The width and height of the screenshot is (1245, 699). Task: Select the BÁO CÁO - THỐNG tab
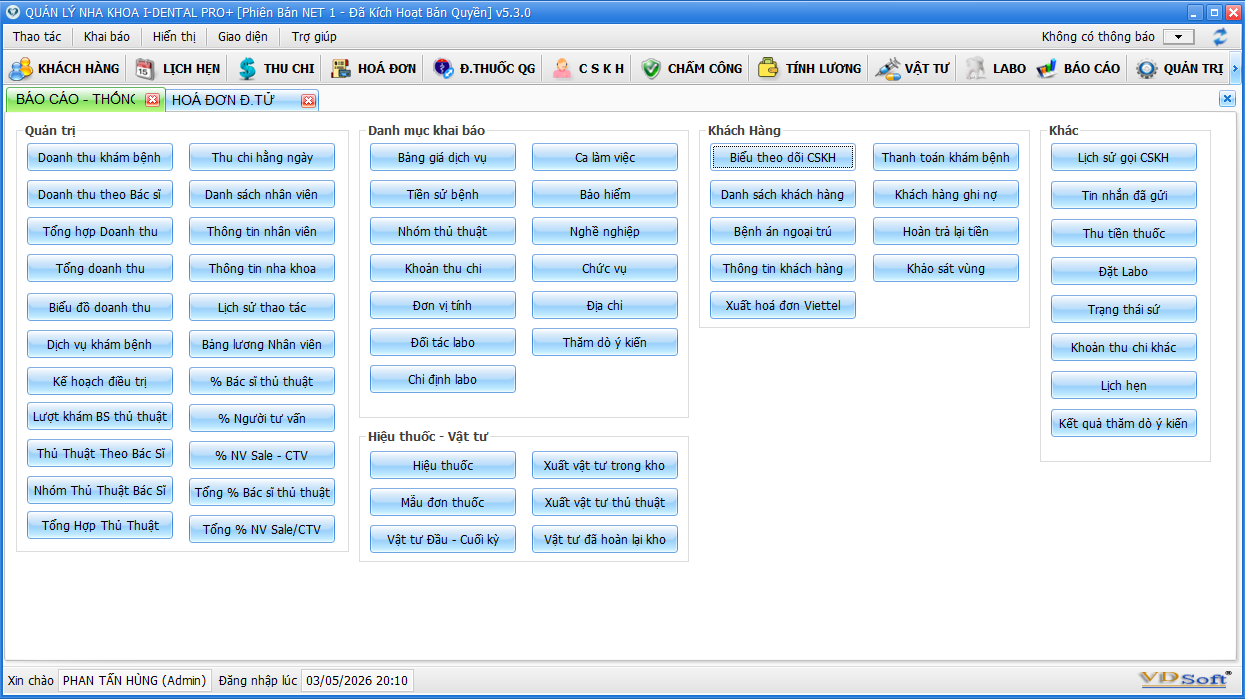tap(84, 100)
